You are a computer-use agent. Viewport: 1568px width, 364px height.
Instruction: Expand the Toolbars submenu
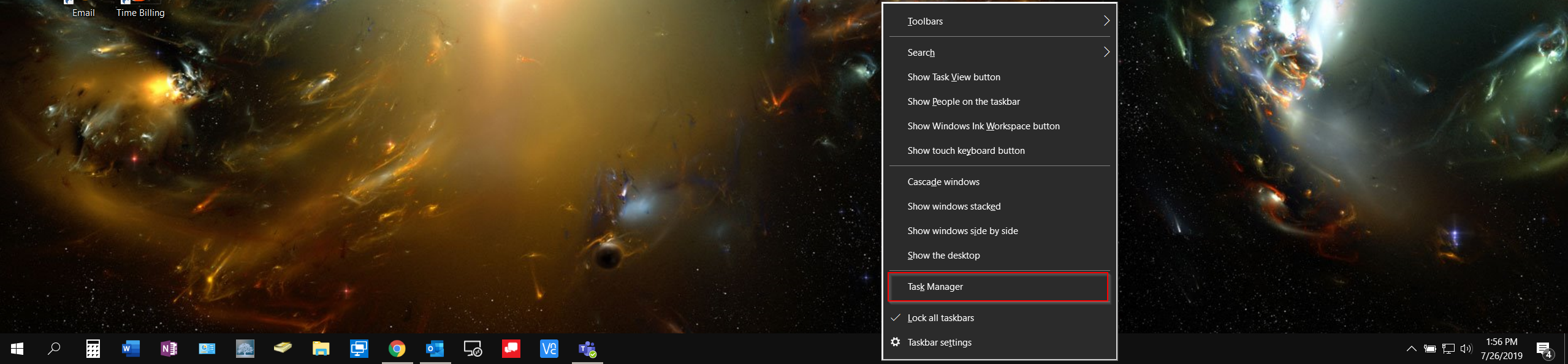(x=999, y=21)
